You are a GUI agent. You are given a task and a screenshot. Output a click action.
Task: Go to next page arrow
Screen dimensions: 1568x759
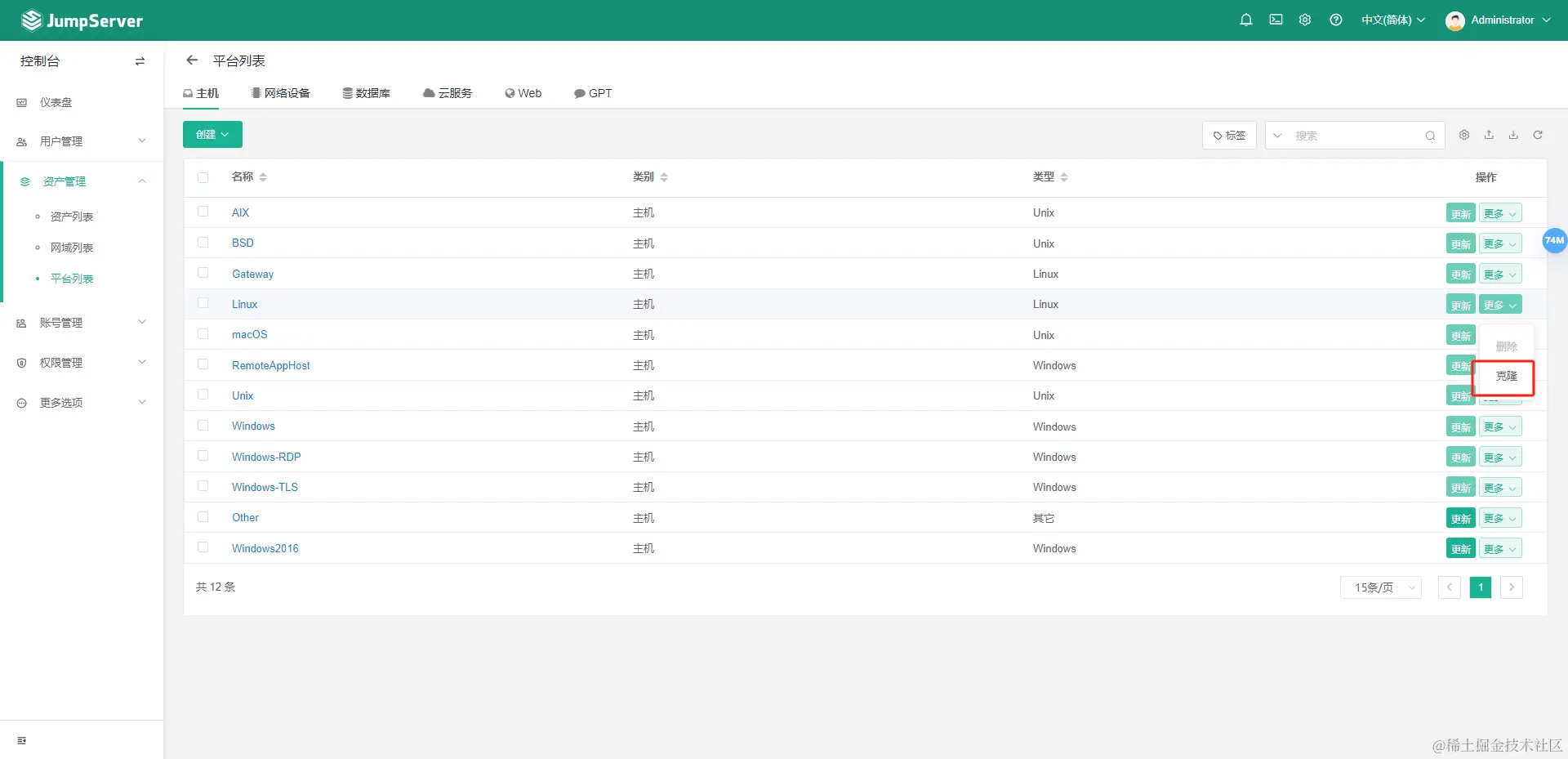coord(1512,587)
